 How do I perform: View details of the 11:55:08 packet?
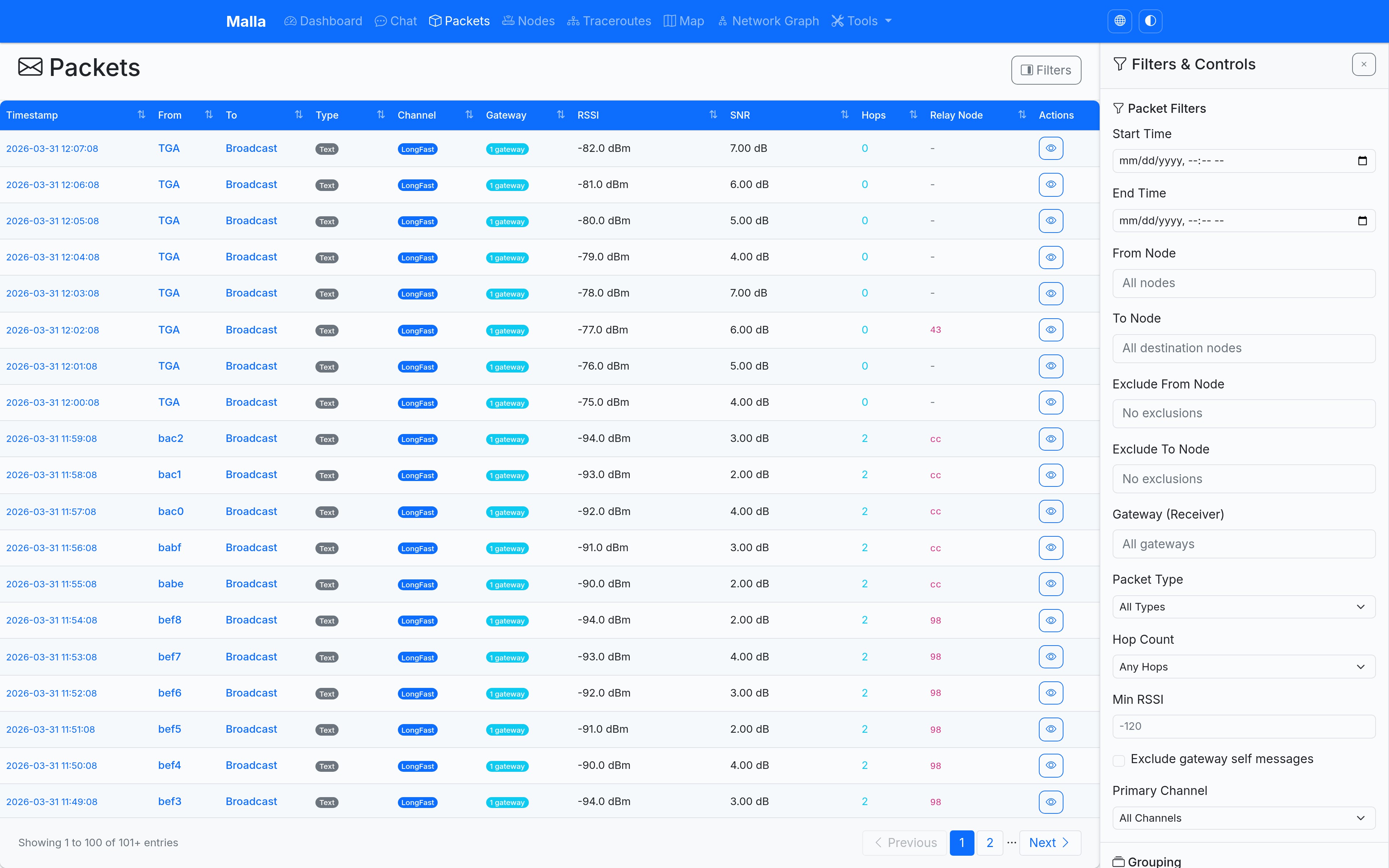tap(1050, 584)
